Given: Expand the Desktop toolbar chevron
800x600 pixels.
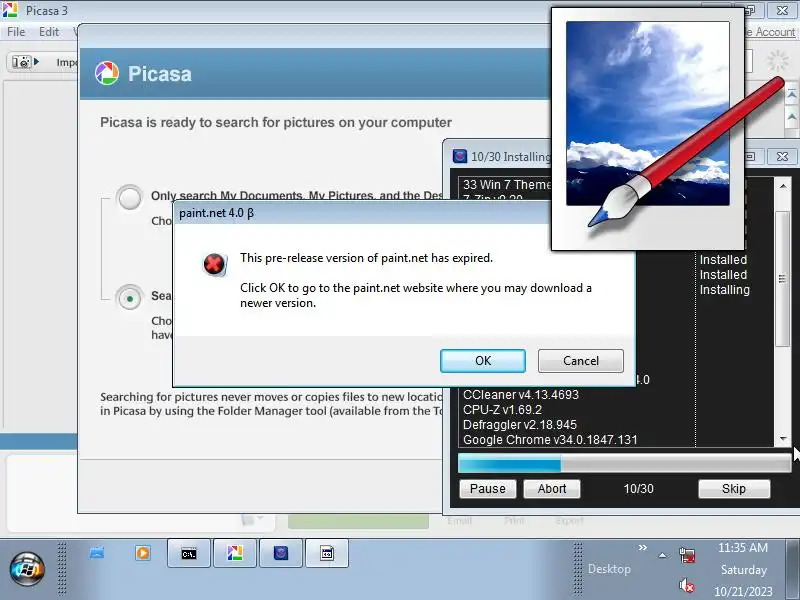Looking at the screenshot, I should click(x=642, y=547).
